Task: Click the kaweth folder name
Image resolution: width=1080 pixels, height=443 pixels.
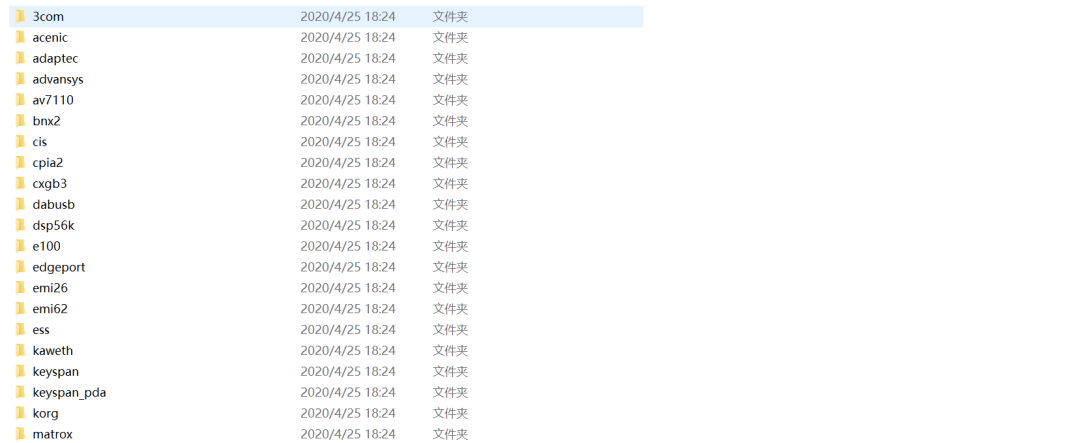Action: 52,351
